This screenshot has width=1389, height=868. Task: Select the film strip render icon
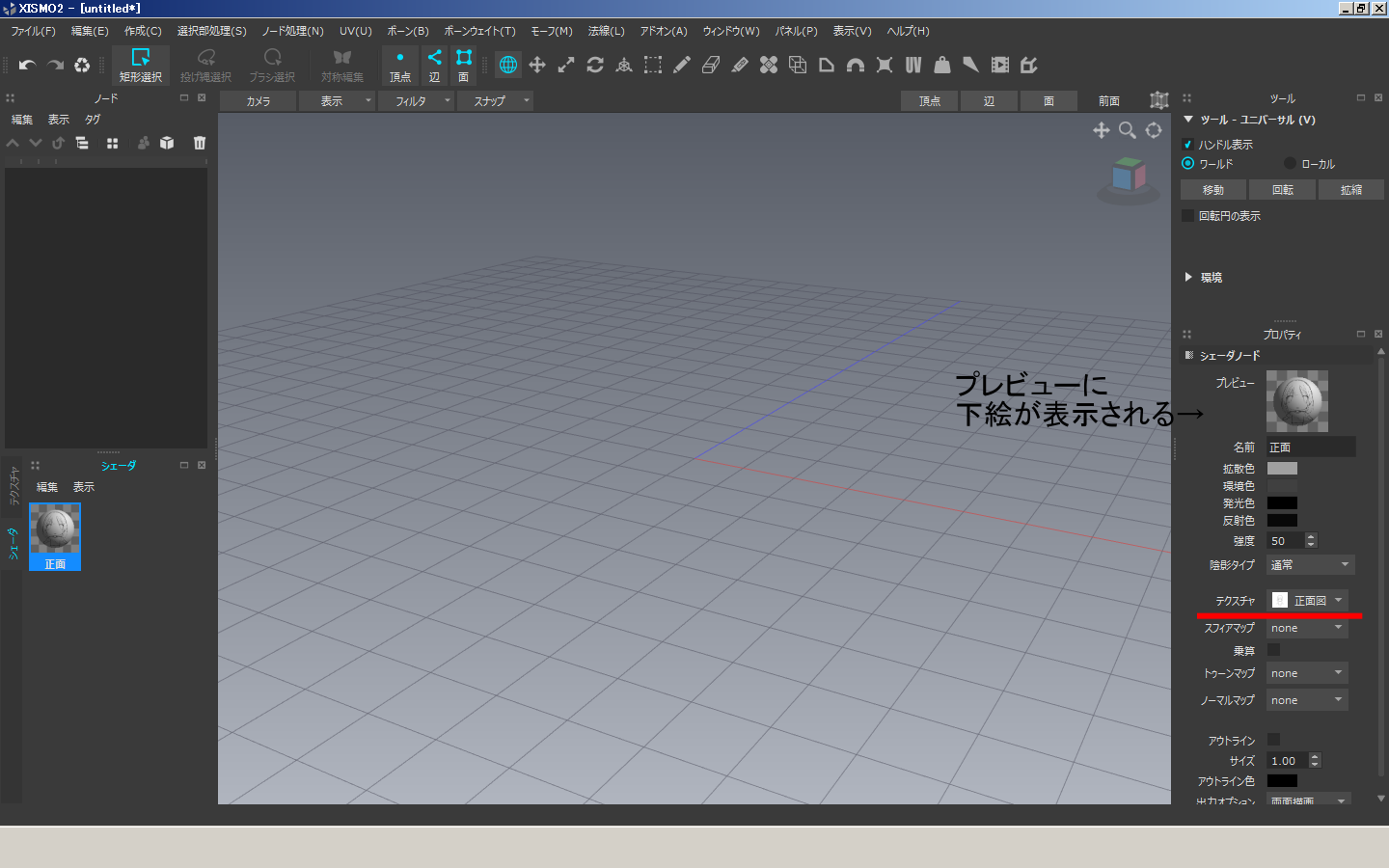[x=1000, y=65]
